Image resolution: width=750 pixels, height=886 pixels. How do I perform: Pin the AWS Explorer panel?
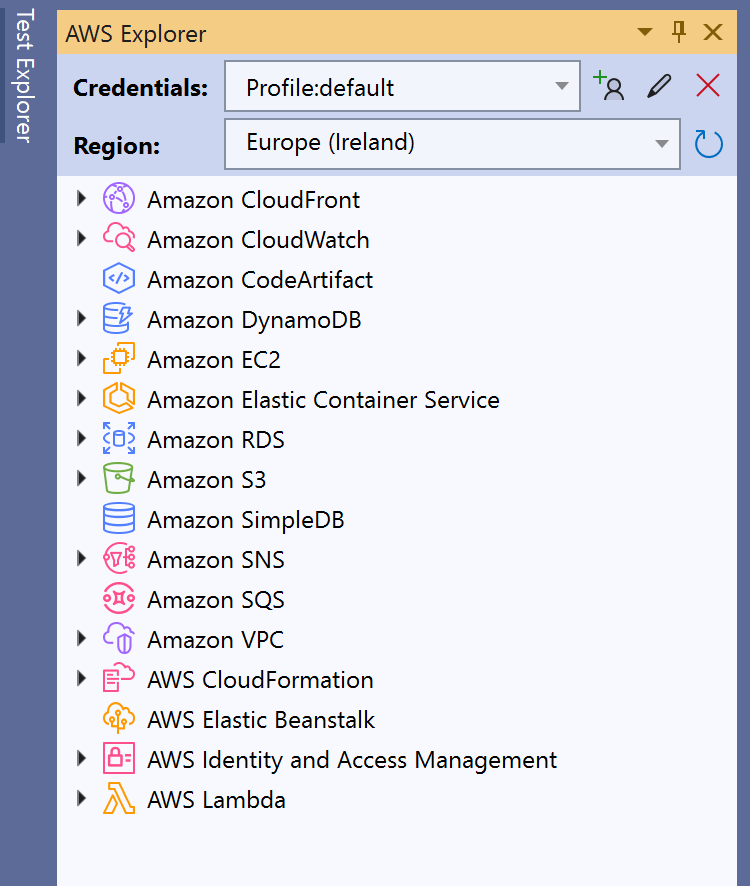[x=679, y=32]
